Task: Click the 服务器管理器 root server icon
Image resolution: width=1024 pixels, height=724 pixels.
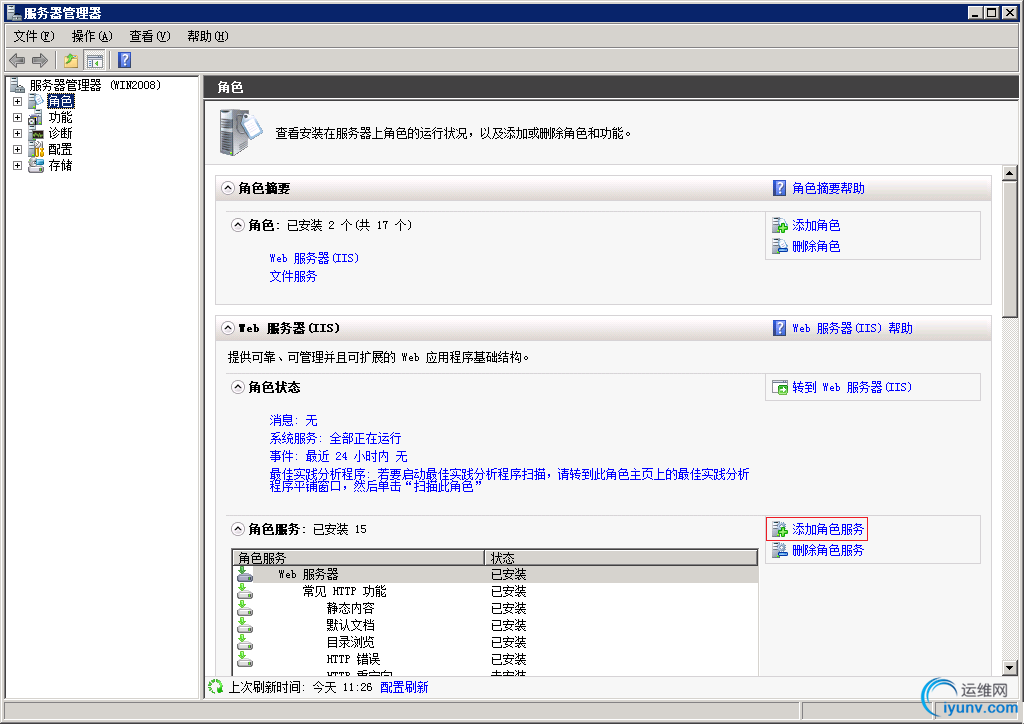Action: 17,85
